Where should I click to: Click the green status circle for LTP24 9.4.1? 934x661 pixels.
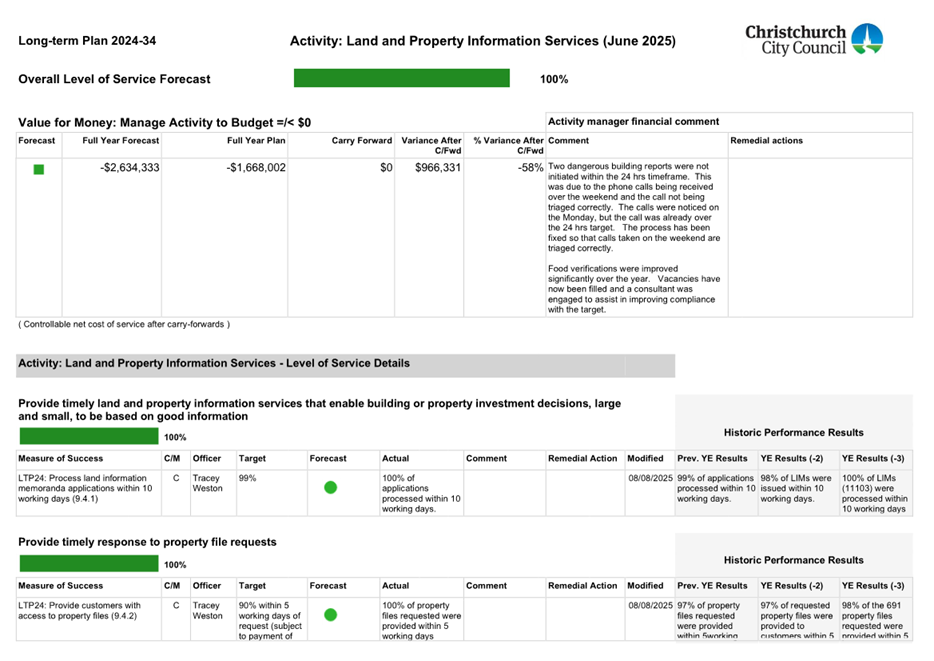pos(330,488)
